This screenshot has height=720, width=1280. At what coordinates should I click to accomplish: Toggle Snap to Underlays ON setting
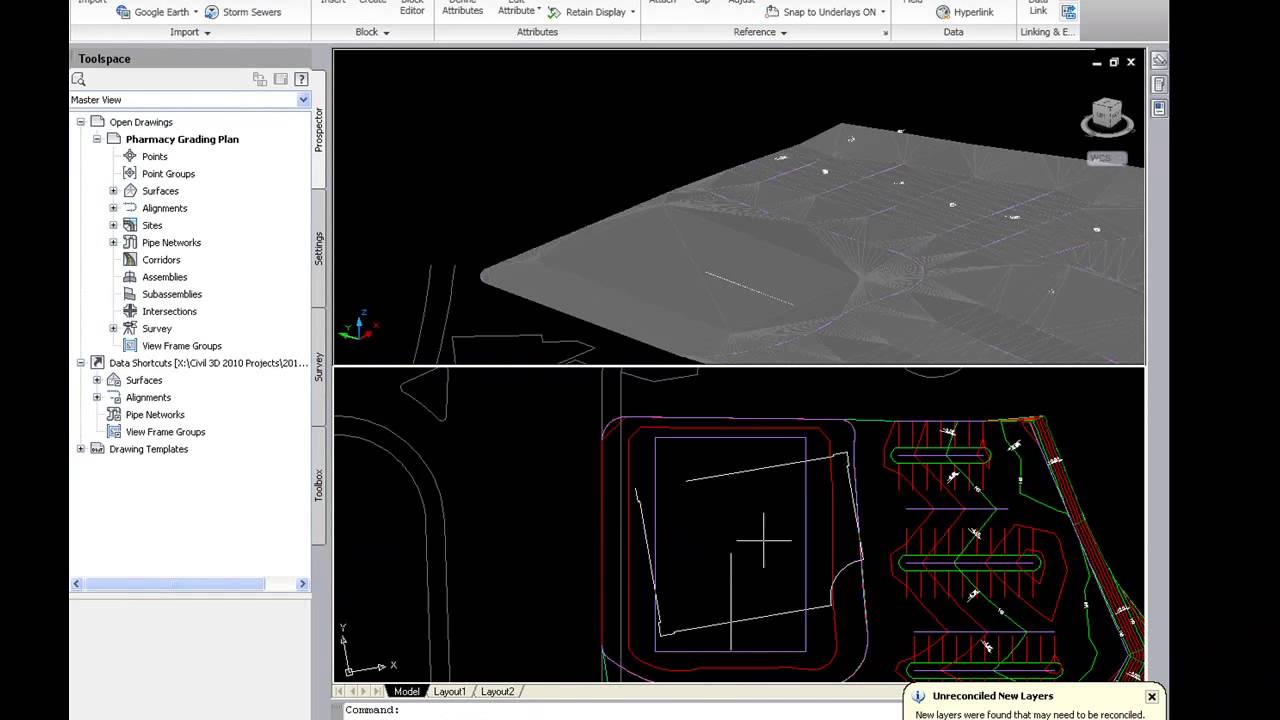pos(821,12)
